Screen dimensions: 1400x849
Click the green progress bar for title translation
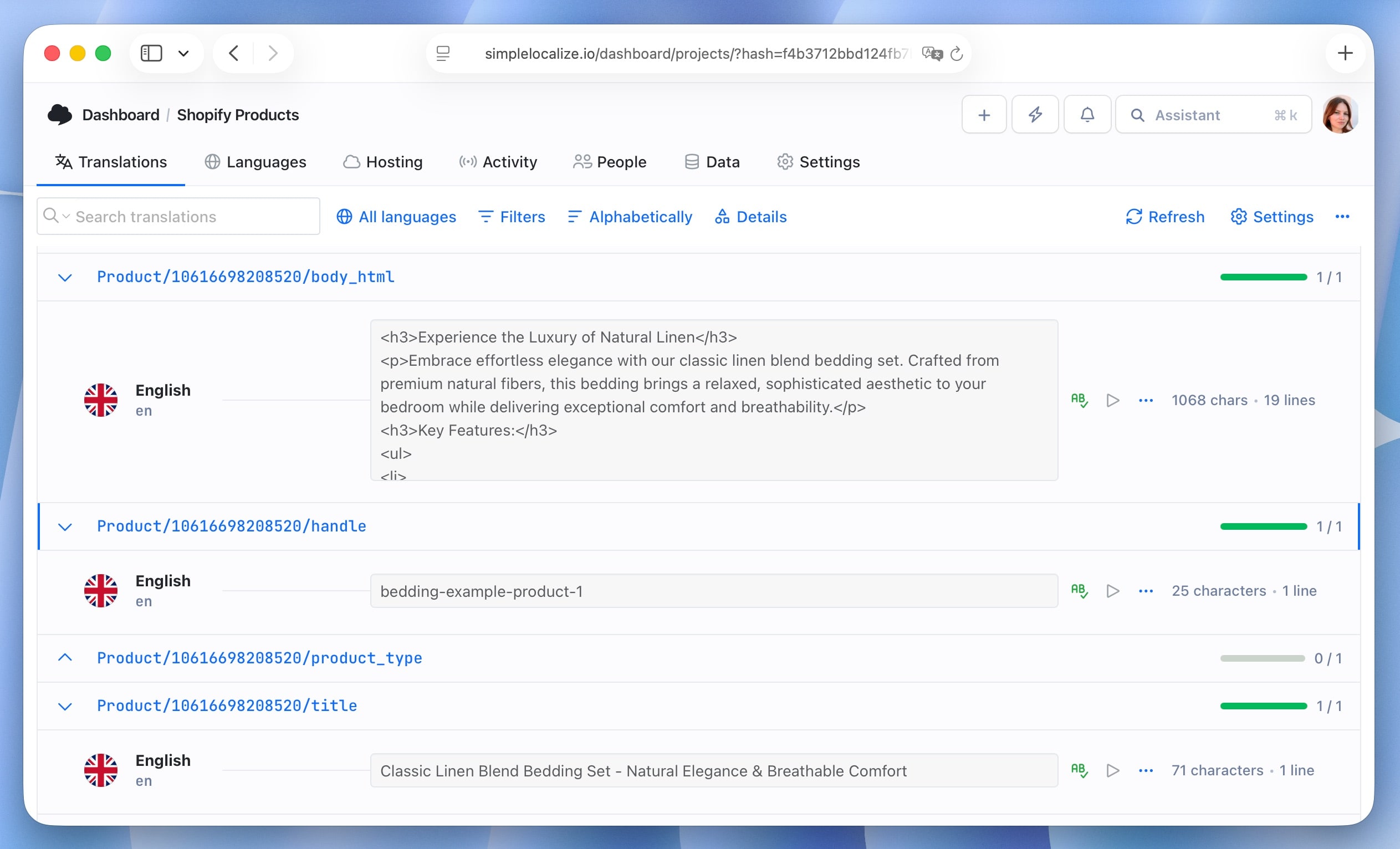click(1263, 706)
